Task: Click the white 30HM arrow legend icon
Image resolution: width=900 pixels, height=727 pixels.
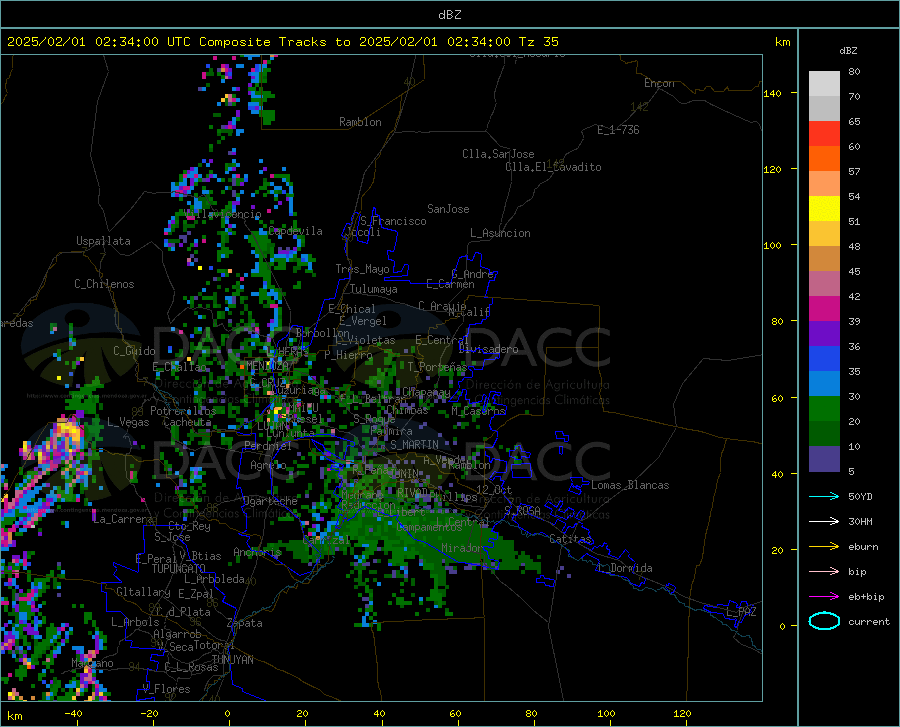Action: [x=824, y=521]
